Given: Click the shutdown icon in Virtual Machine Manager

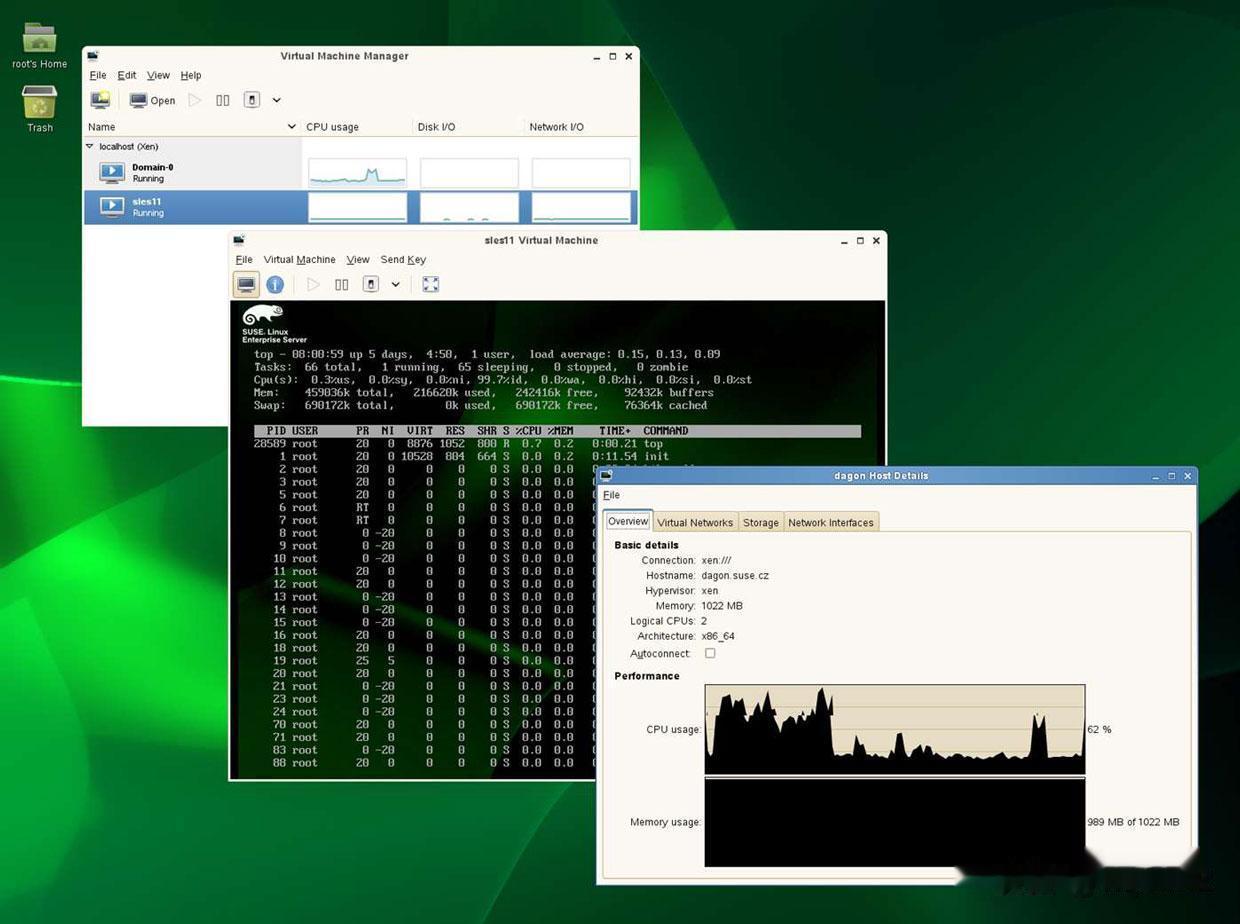Looking at the screenshot, I should pyautogui.click(x=252, y=100).
